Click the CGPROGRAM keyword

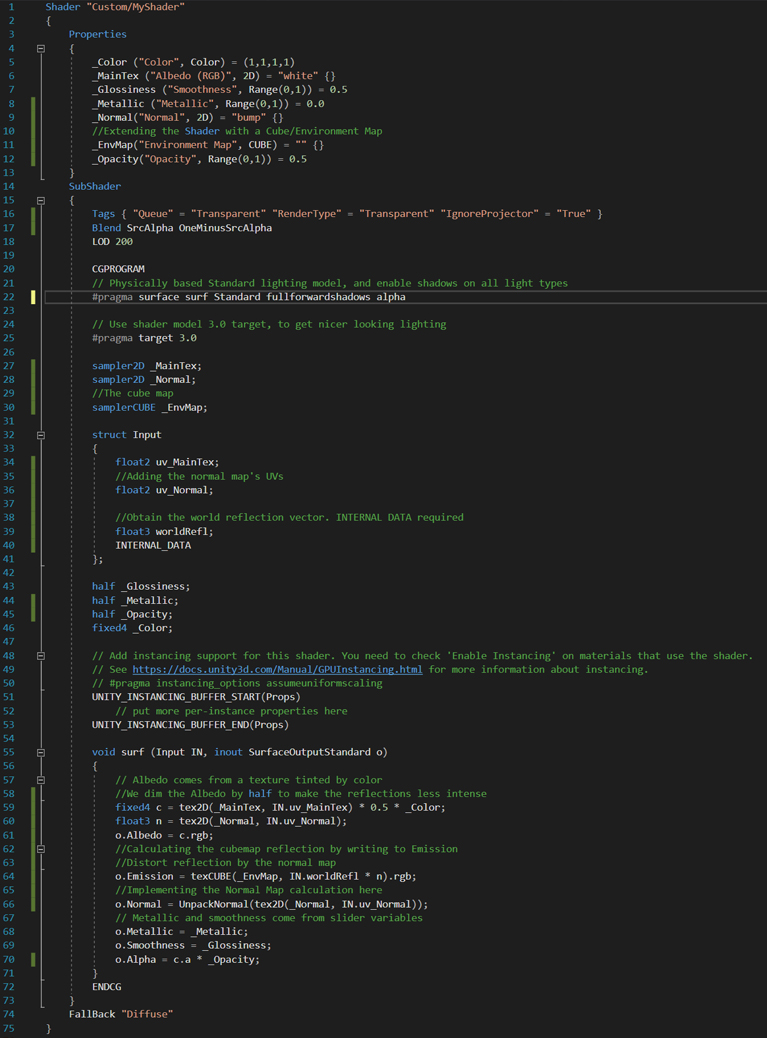(x=118, y=269)
